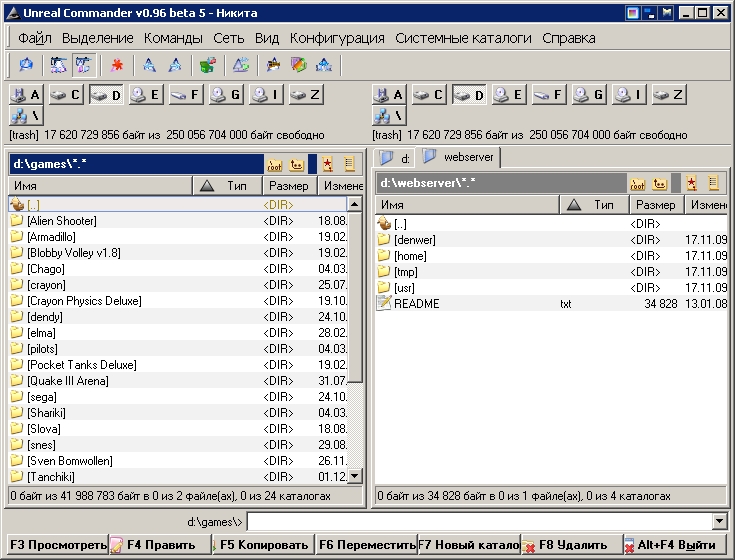Switch to the brief list view toolbar icon
The width and height of the screenshot is (735, 560).
click(x=58, y=65)
